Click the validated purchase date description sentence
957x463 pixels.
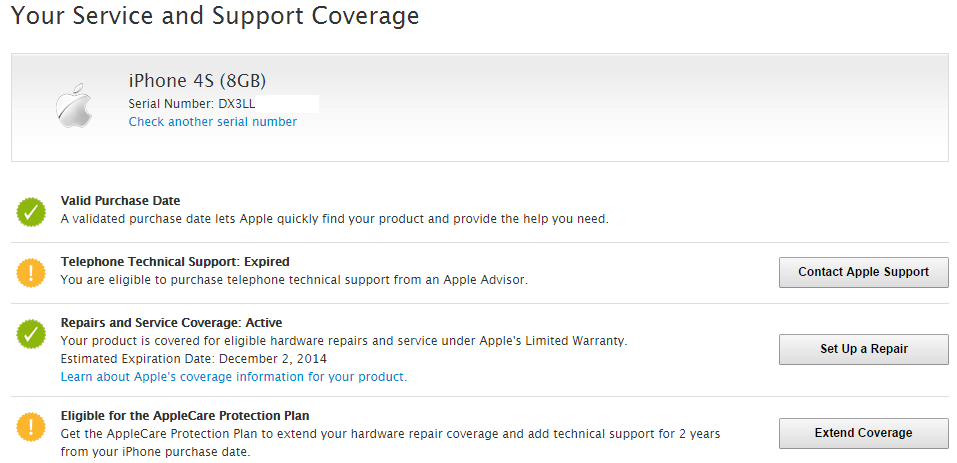(334, 219)
